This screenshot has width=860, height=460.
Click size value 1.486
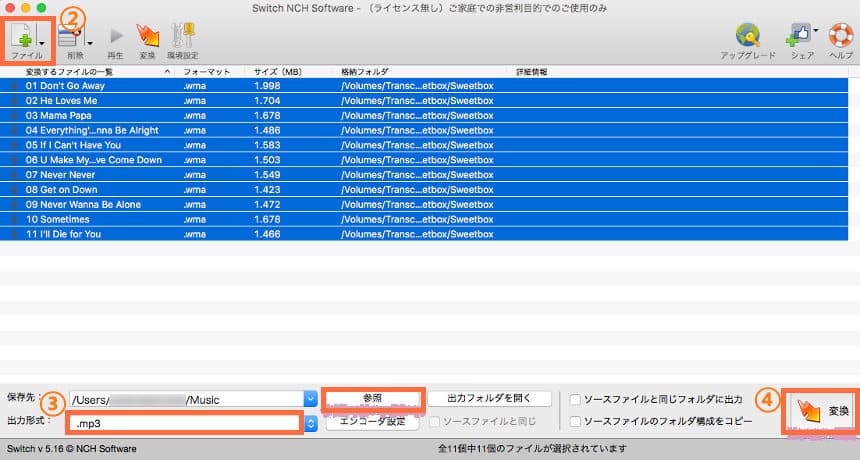click(x=267, y=130)
